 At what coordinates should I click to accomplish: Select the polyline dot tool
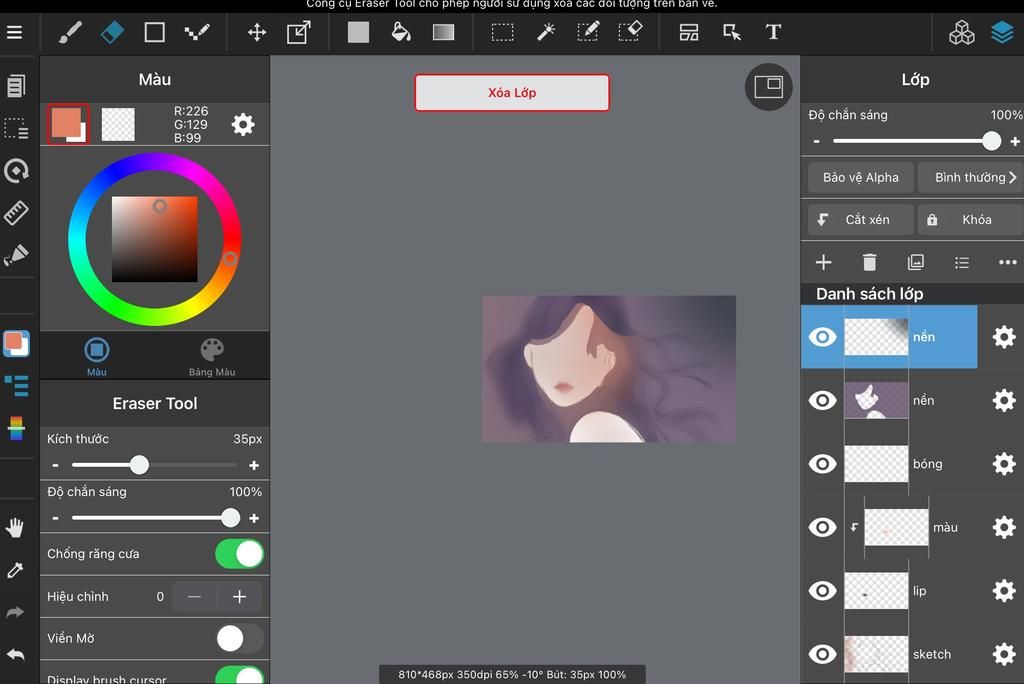point(196,32)
